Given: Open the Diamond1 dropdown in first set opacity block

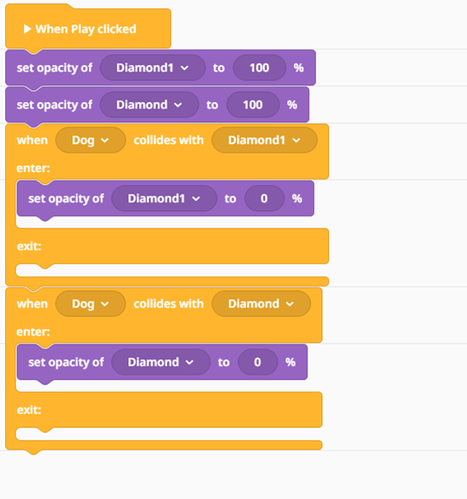Looking at the screenshot, I should tap(153, 68).
